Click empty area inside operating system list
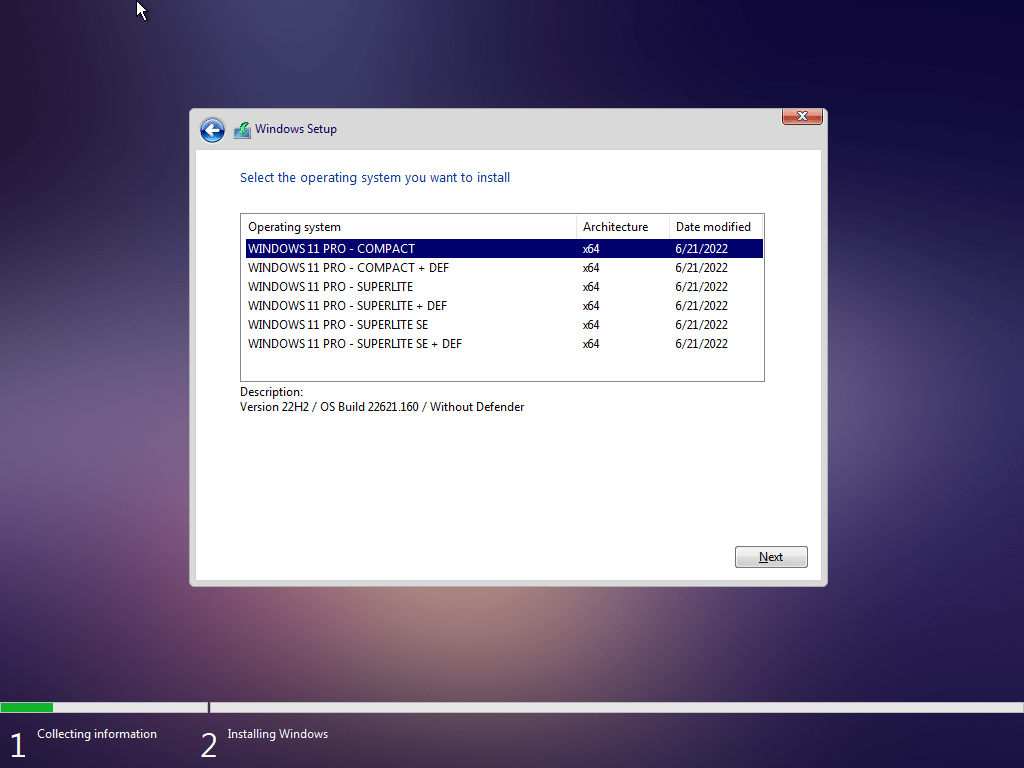1024x768 pixels. pos(500,366)
